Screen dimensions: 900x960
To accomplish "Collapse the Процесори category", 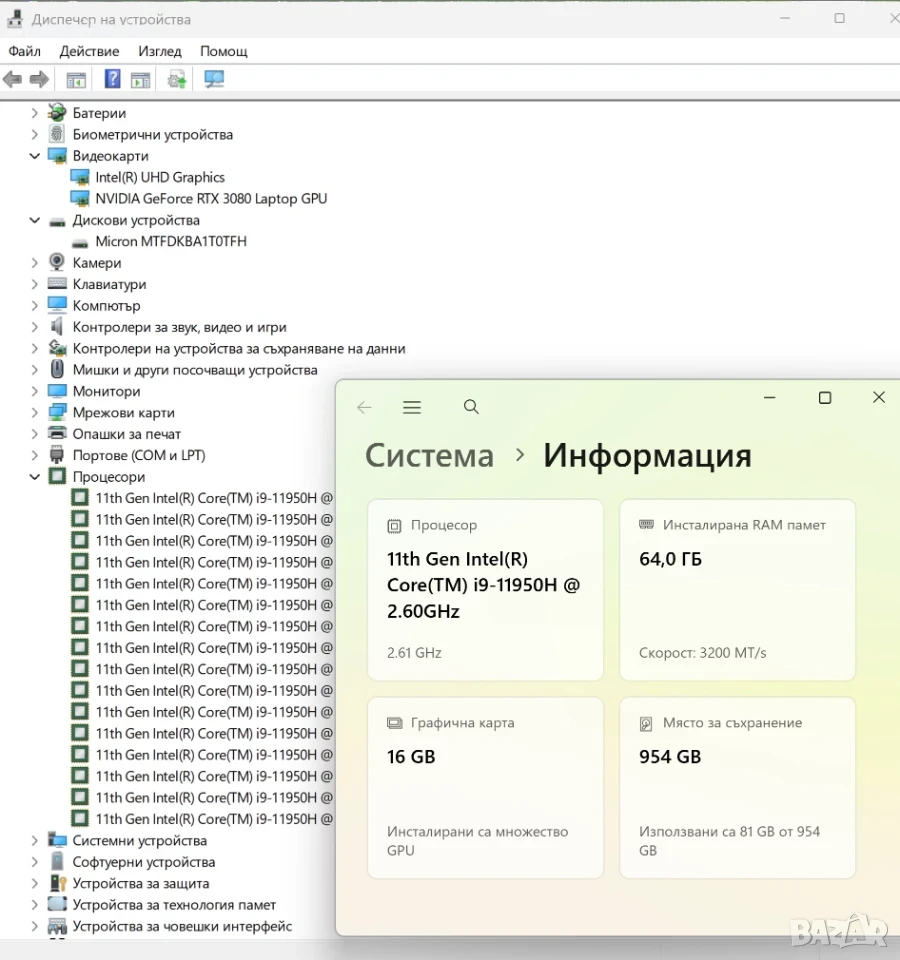I will 35,477.
